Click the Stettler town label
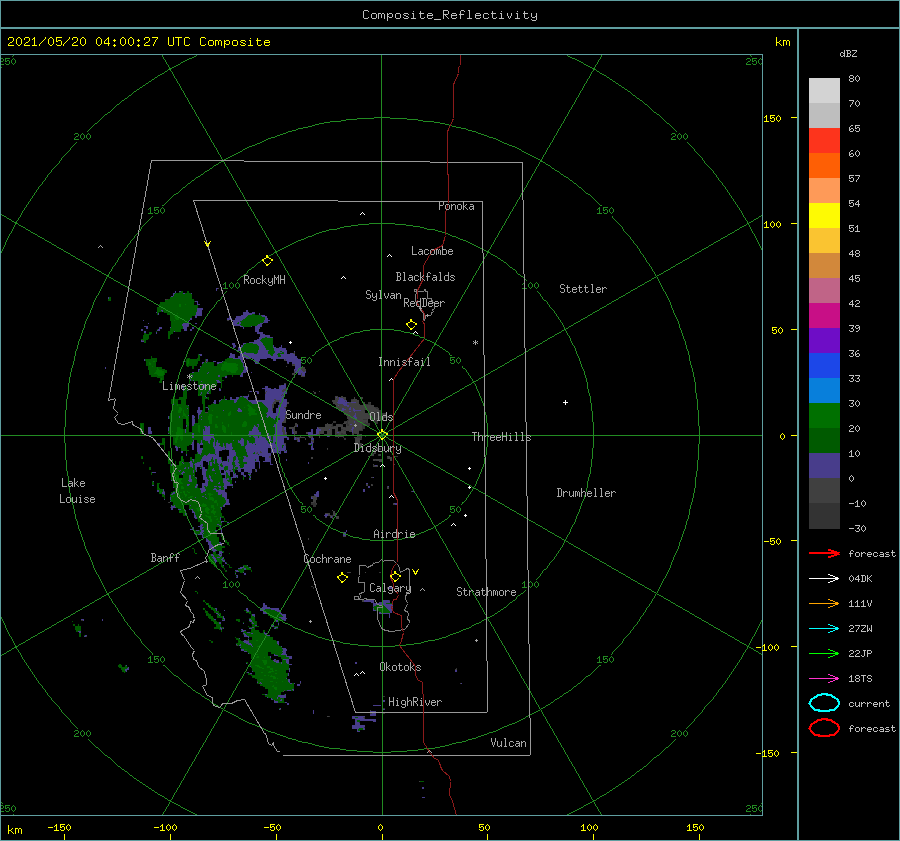The width and height of the screenshot is (900, 841). (583, 289)
